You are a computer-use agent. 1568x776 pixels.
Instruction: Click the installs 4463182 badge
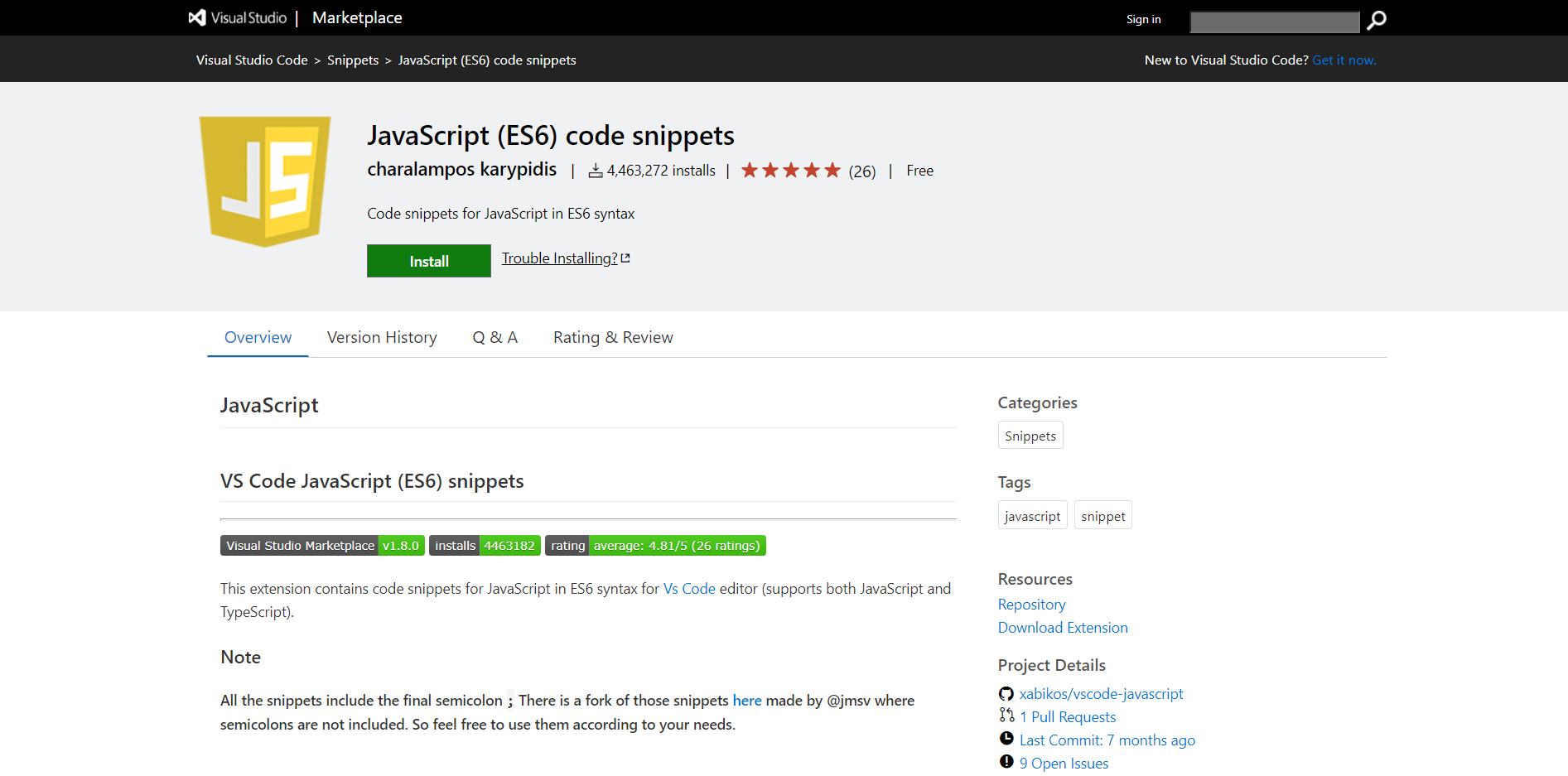coord(485,546)
